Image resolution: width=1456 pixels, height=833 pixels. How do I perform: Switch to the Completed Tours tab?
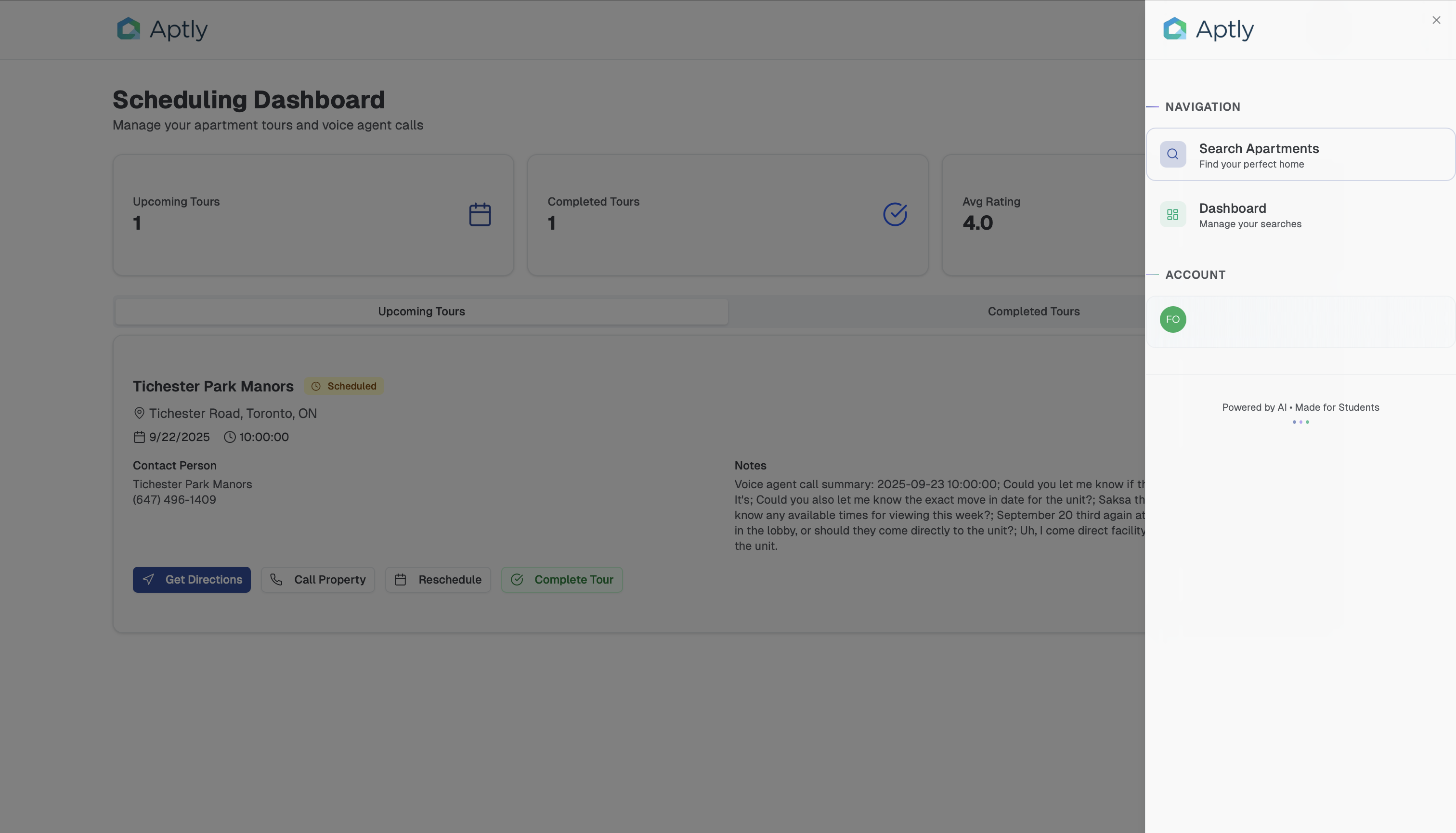[x=1033, y=312]
